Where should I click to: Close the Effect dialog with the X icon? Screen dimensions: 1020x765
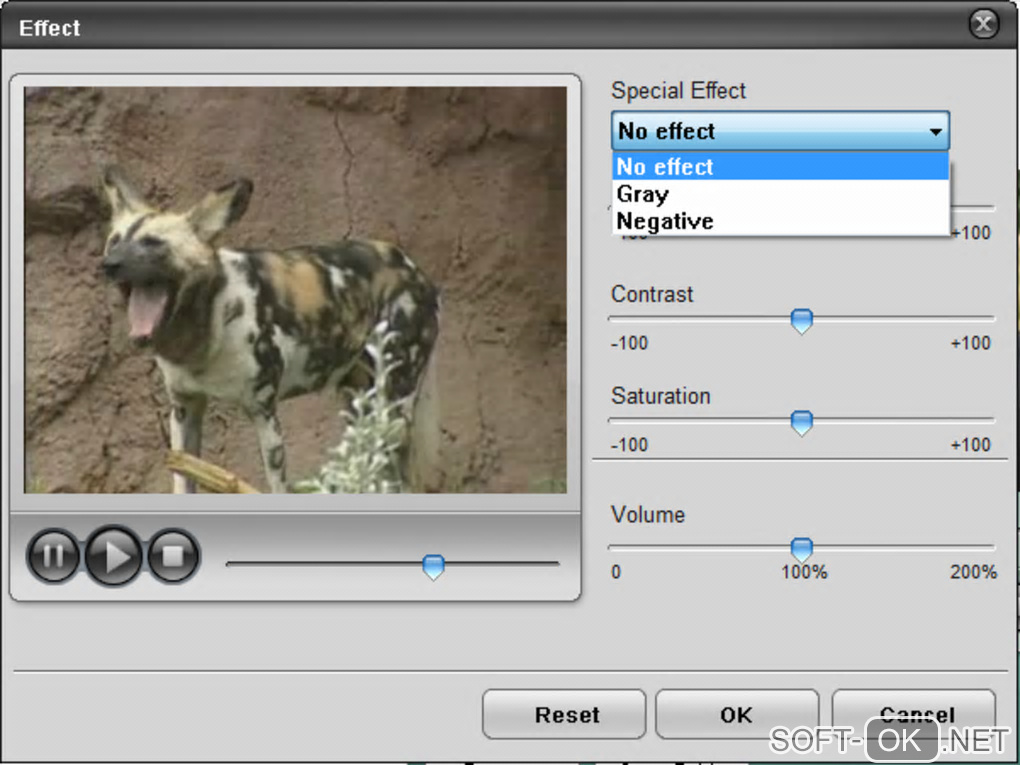pos(984,25)
